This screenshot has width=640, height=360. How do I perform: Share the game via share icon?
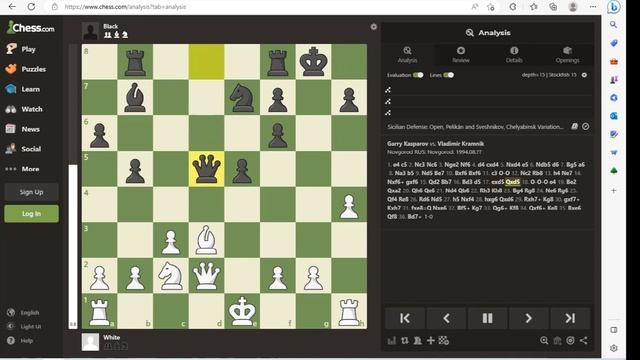584,340
